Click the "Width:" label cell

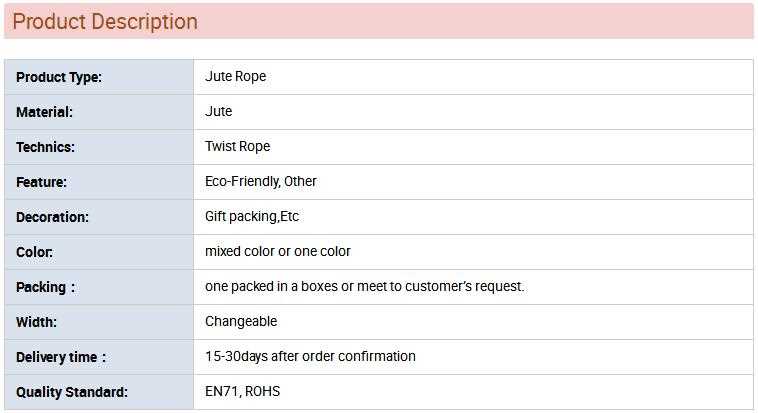37,322
